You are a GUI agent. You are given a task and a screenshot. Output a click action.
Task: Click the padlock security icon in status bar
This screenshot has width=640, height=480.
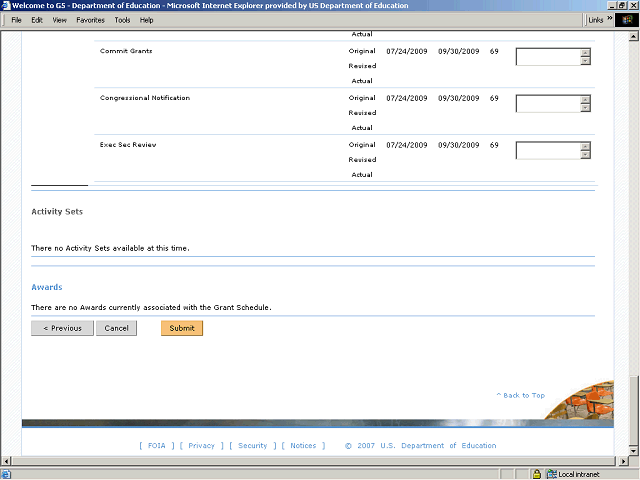537,474
